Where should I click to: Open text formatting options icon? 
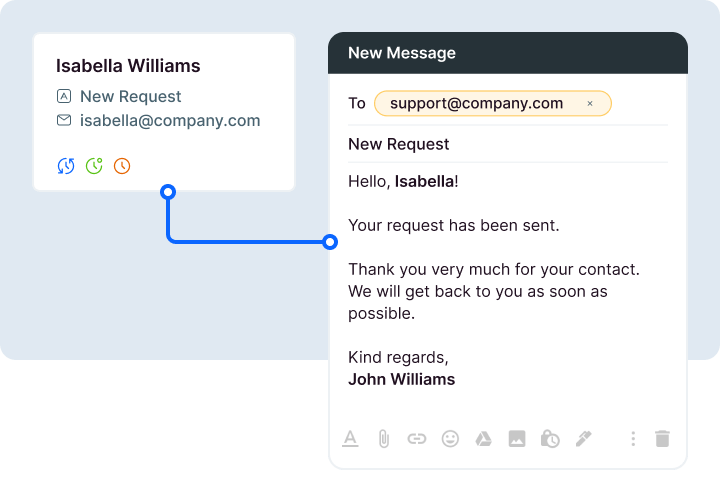click(350, 438)
